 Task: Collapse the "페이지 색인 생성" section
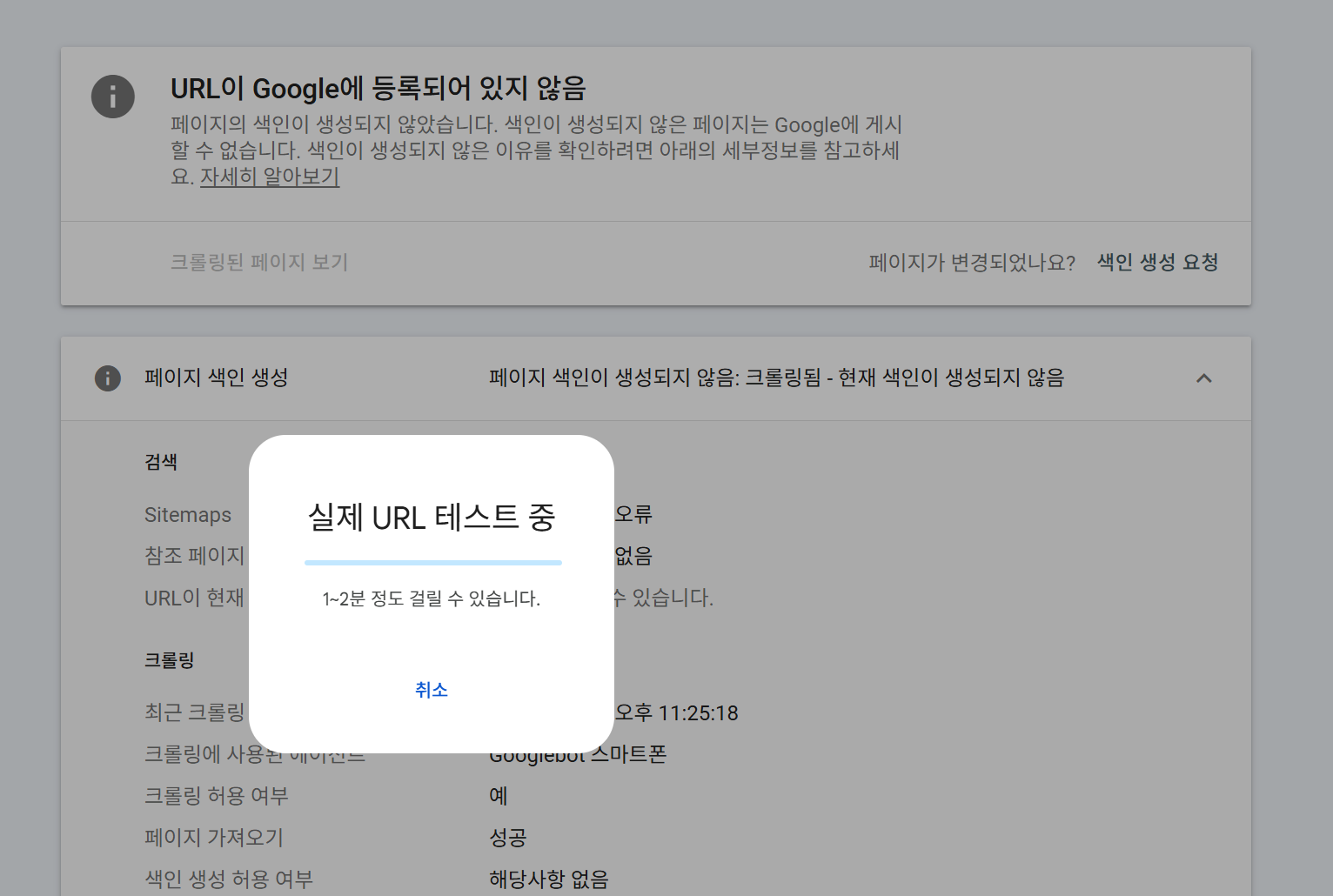1204,378
